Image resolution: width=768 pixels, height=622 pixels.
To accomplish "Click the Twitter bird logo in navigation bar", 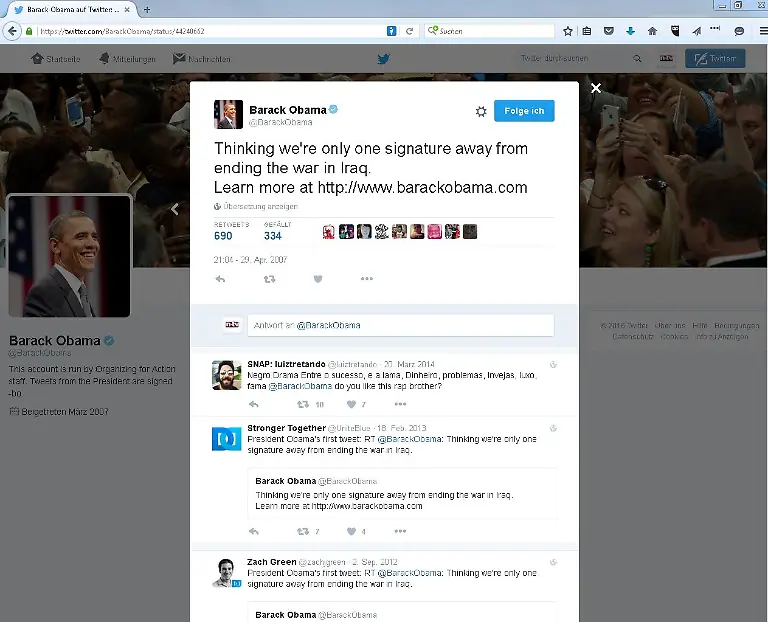I will (383, 59).
